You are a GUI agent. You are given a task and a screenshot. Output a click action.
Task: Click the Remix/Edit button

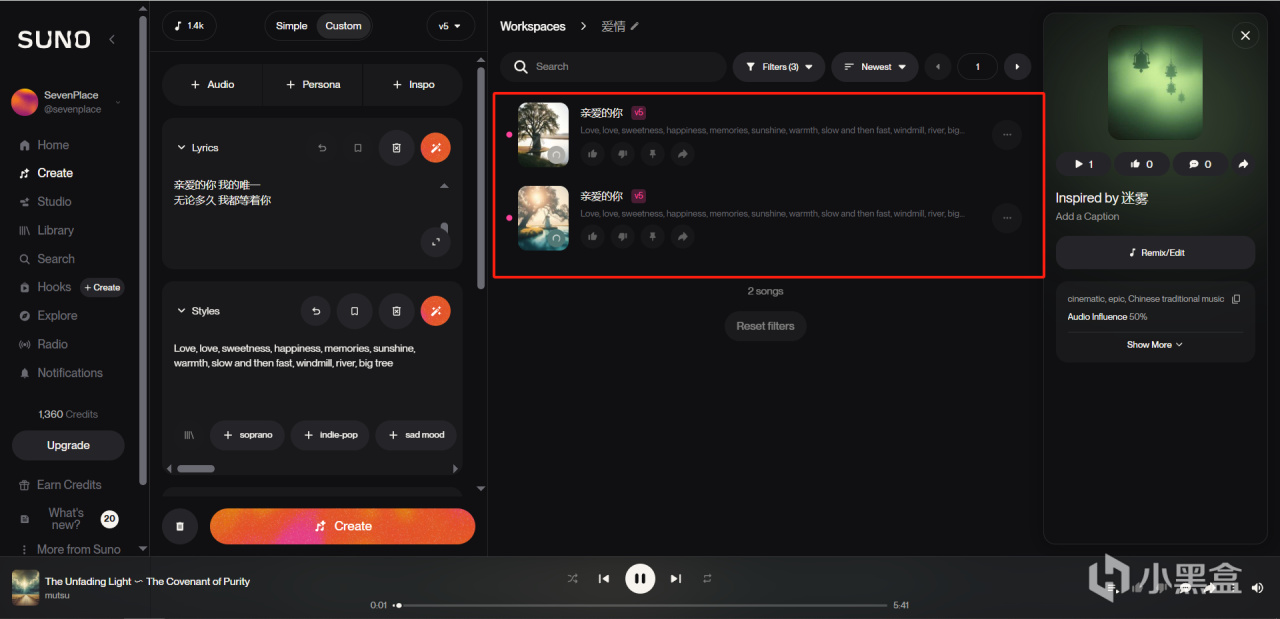(1155, 253)
